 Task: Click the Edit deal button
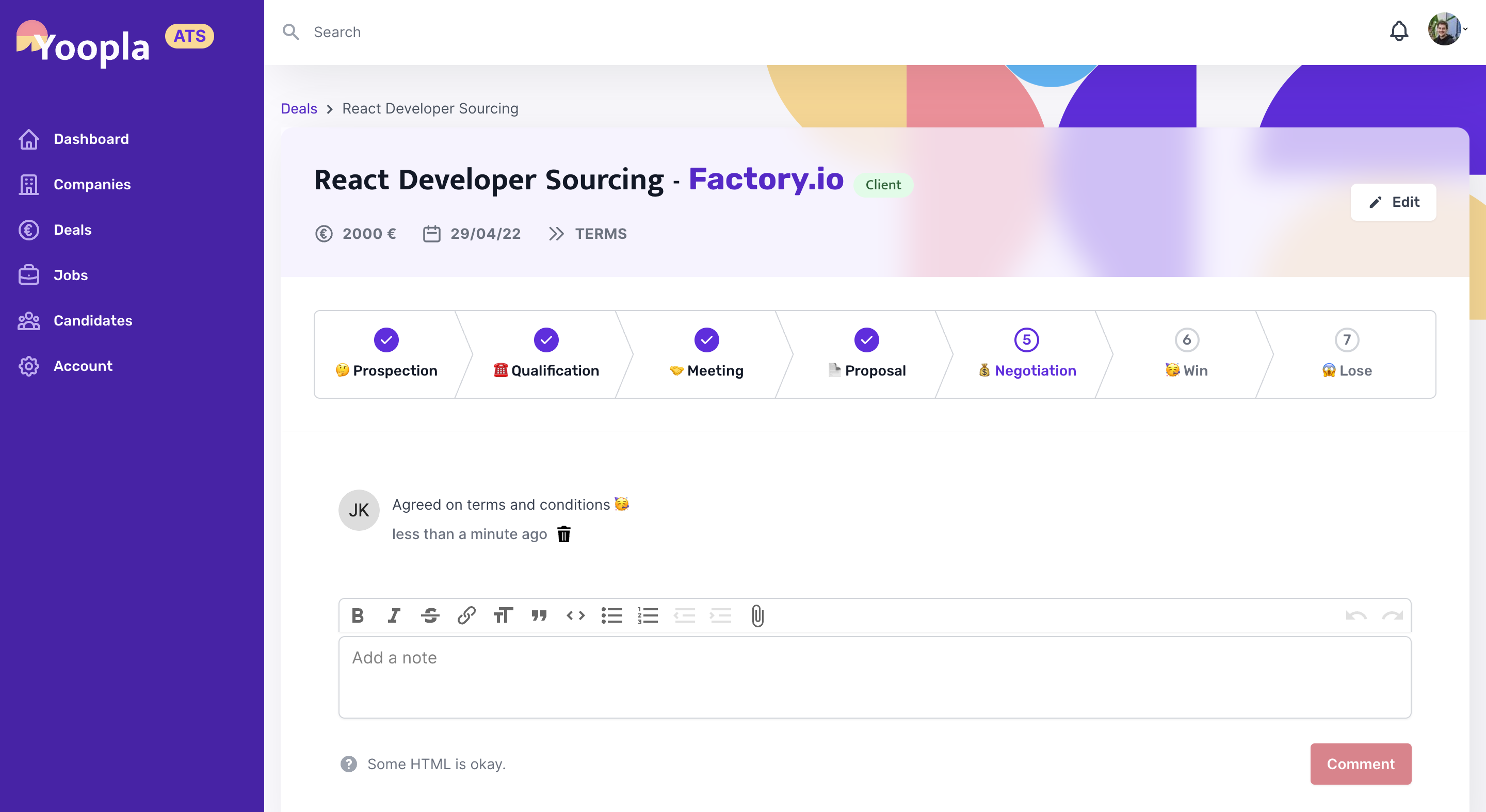(1393, 202)
